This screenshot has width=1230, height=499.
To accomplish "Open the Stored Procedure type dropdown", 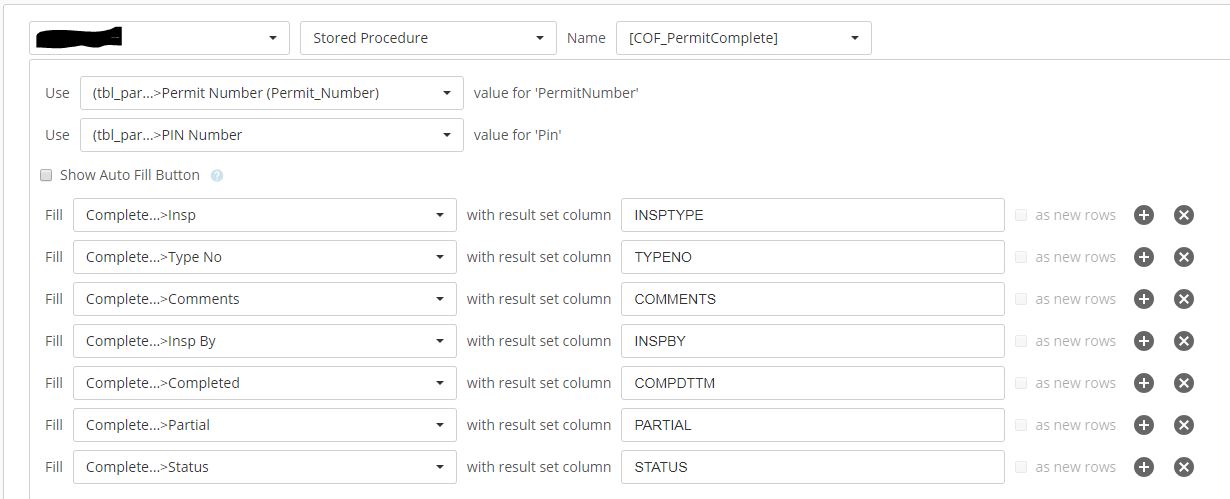I will point(428,38).
